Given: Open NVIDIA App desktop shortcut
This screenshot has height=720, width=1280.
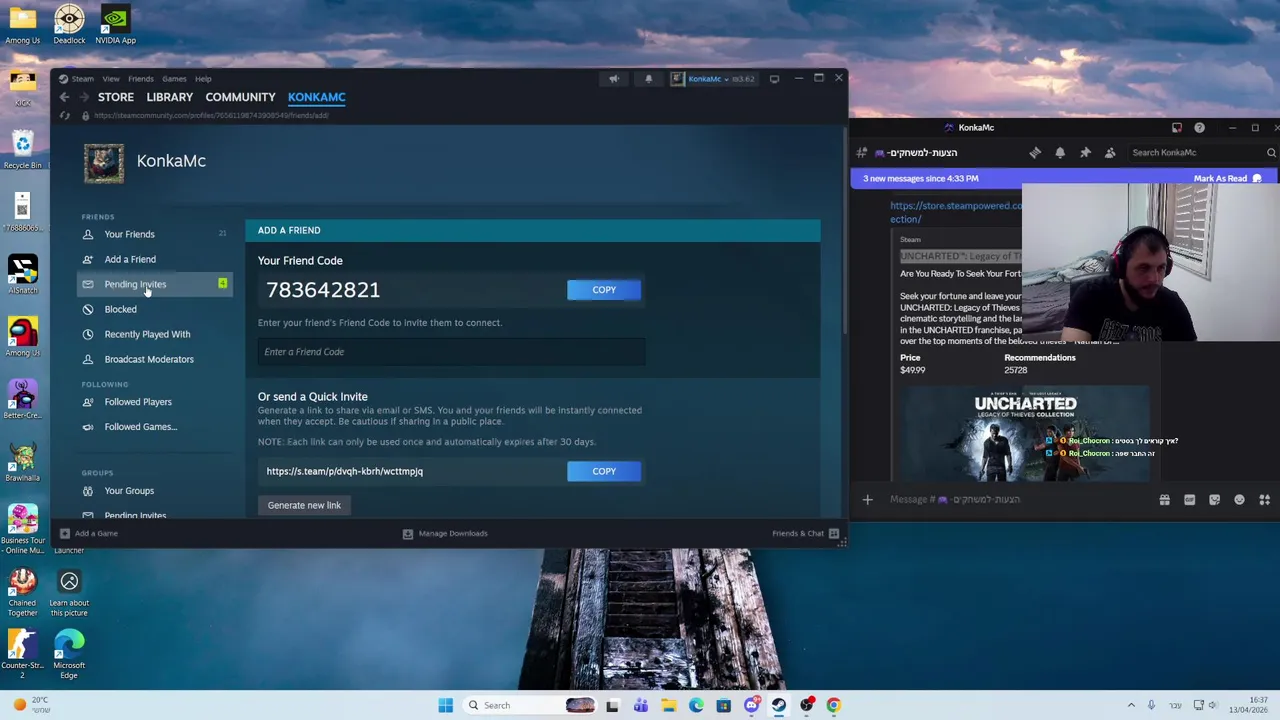Looking at the screenshot, I should [115, 25].
